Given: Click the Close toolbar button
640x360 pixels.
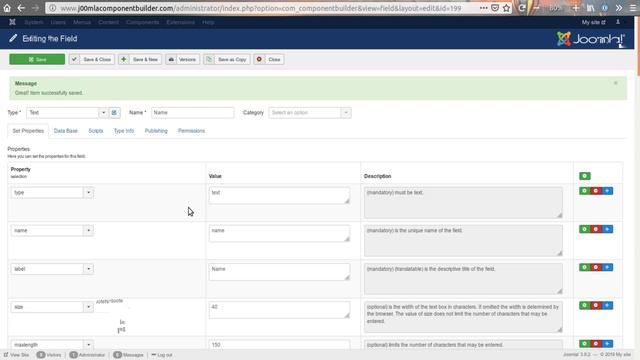Looking at the screenshot, I should [x=269, y=59].
